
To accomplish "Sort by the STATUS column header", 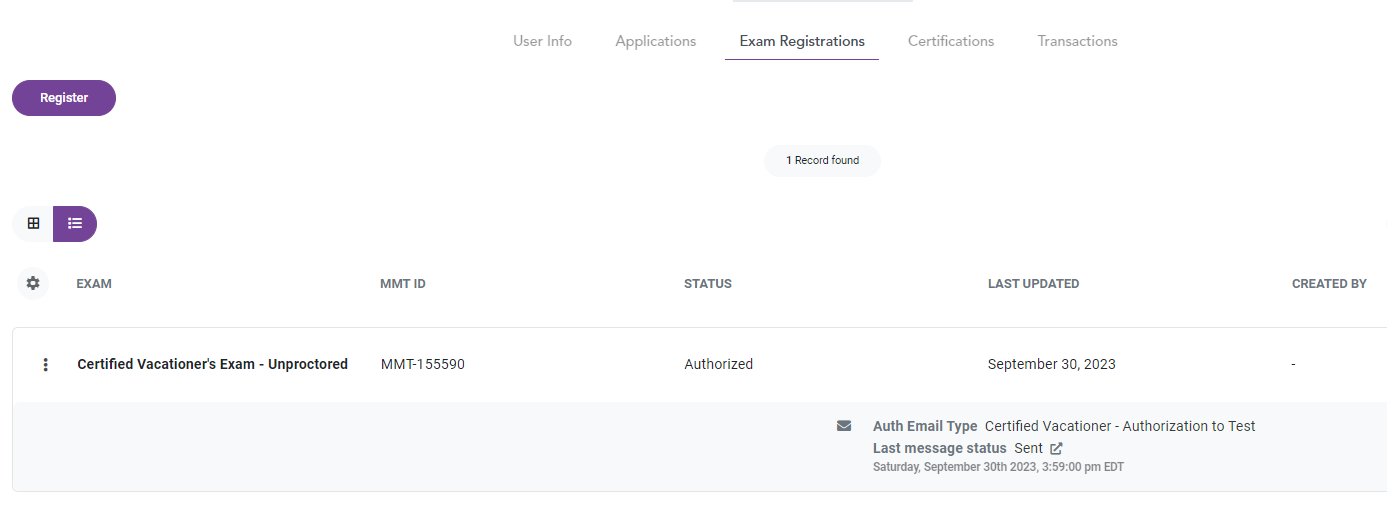I will tap(708, 284).
